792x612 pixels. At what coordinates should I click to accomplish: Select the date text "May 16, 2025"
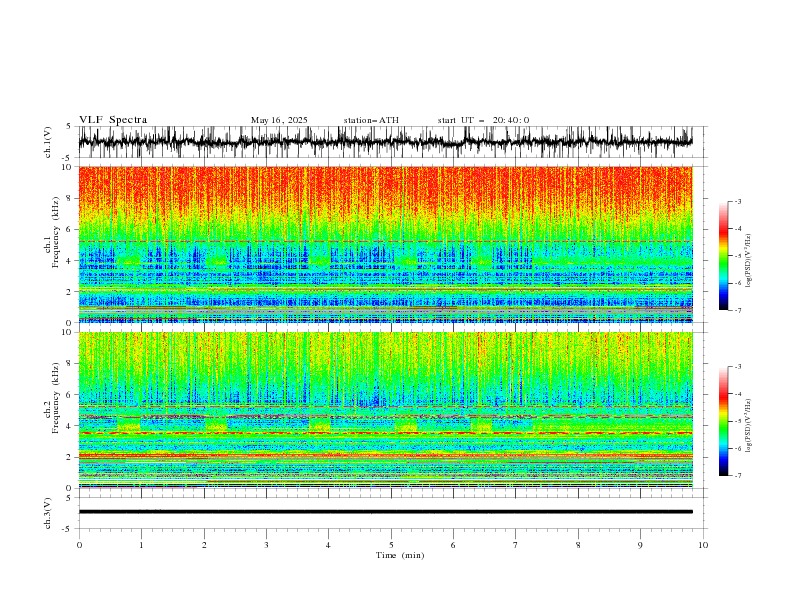pos(279,120)
